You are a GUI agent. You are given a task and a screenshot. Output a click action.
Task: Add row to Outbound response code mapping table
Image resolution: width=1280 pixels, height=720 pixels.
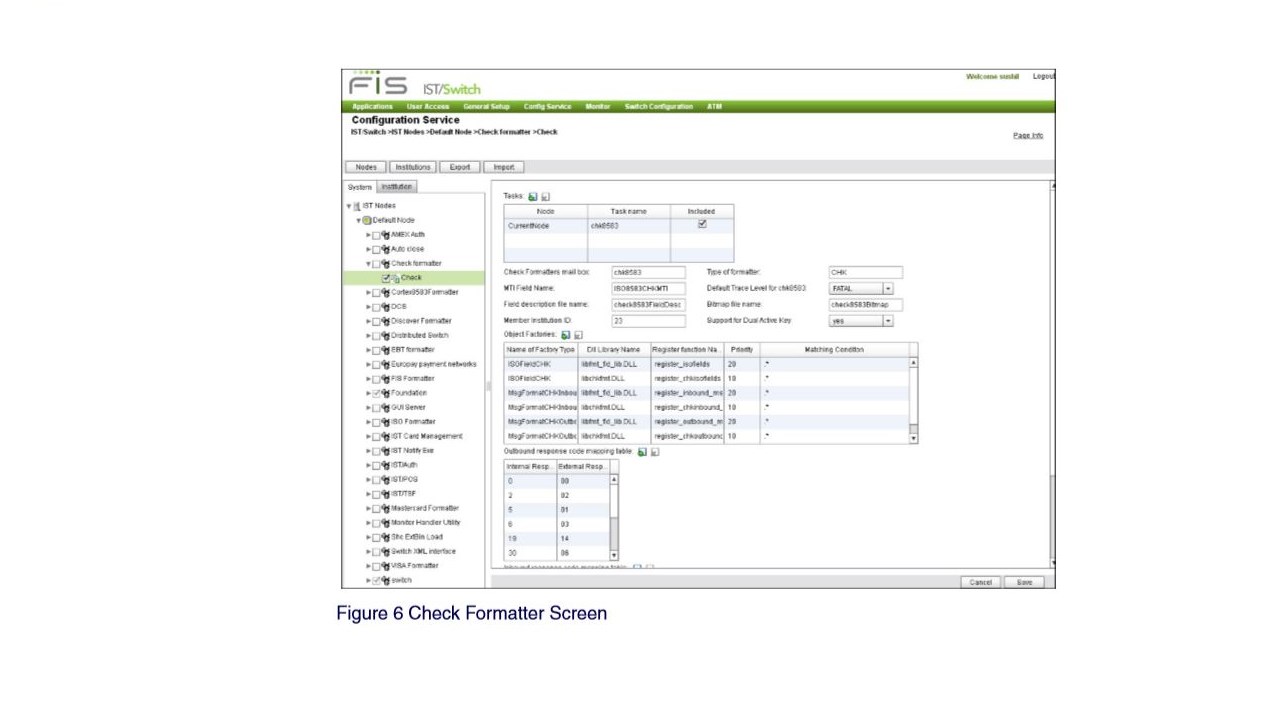642,452
